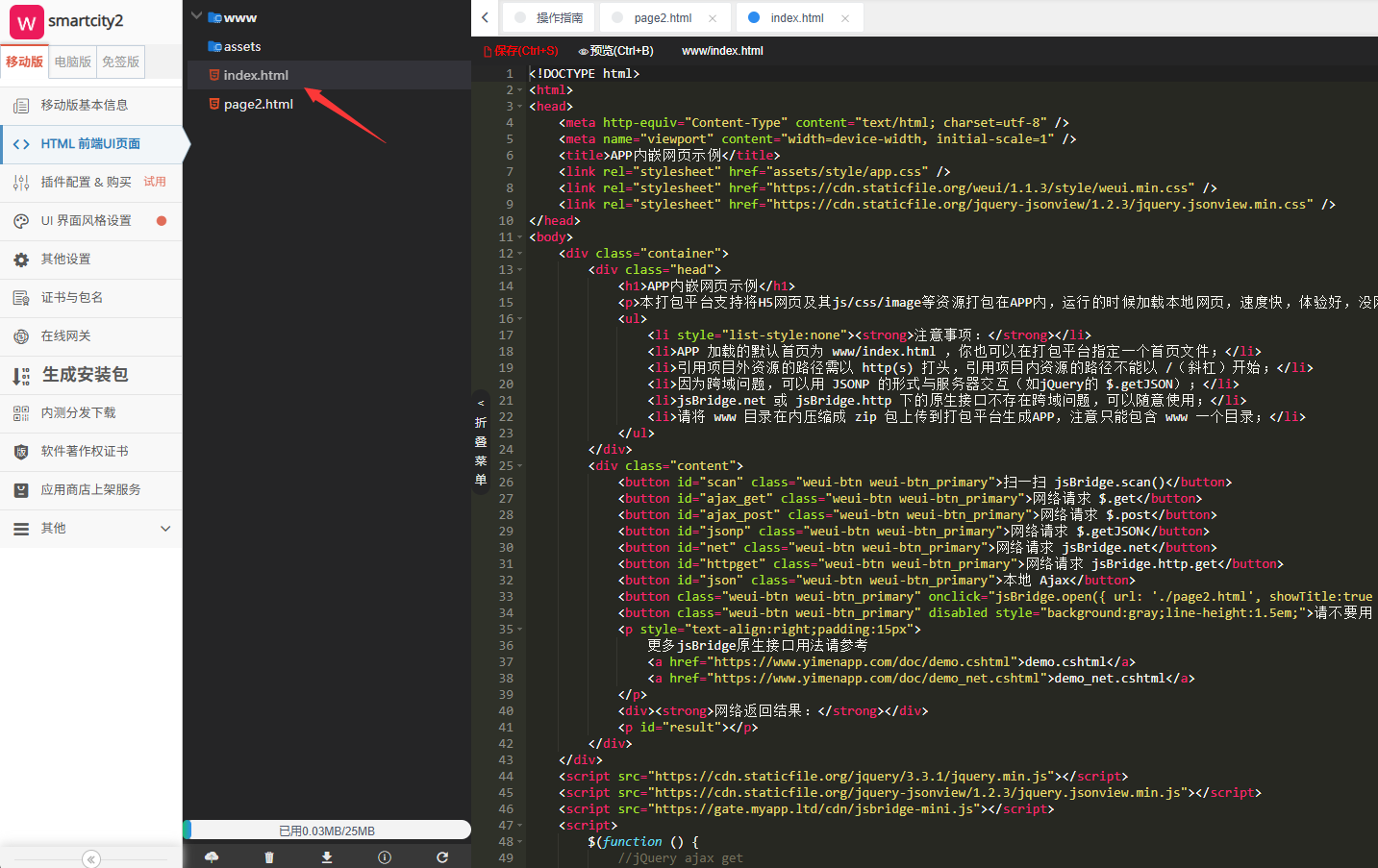
Task: Click the smartcity2 app logo
Action: click(x=26, y=22)
